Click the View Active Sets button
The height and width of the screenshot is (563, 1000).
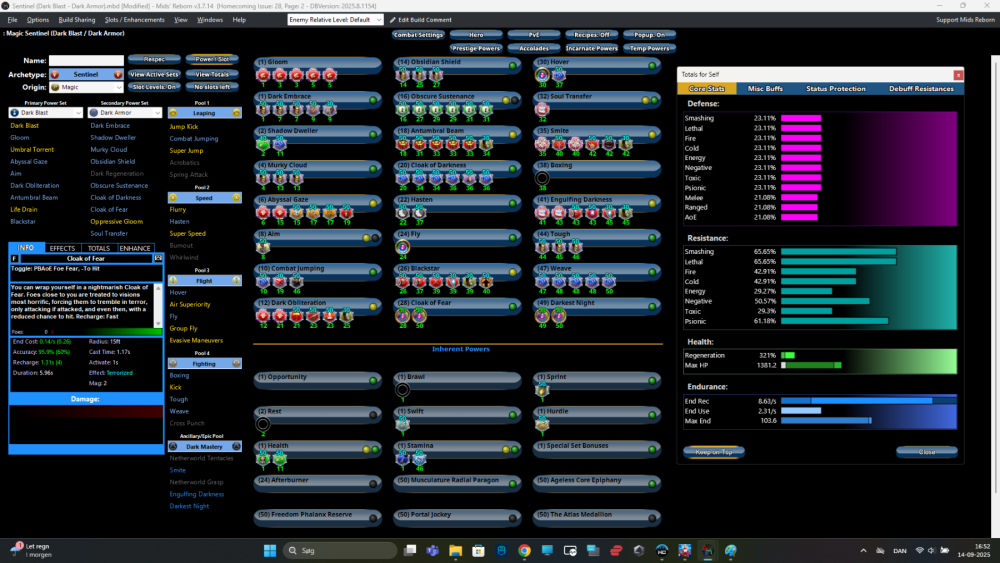tap(154, 75)
